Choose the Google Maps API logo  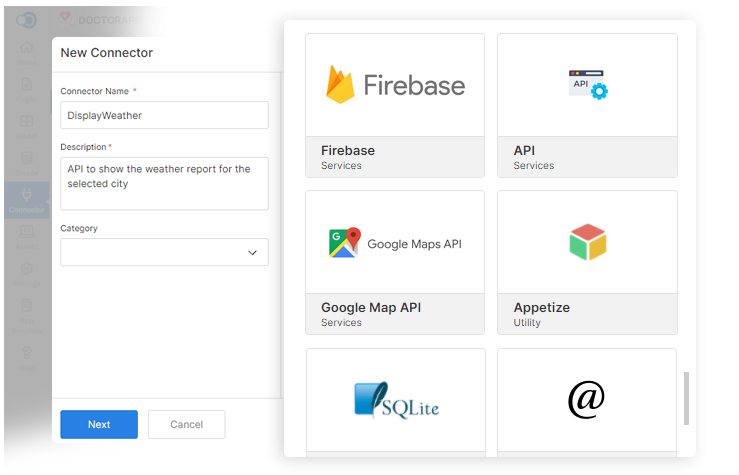click(x=395, y=243)
